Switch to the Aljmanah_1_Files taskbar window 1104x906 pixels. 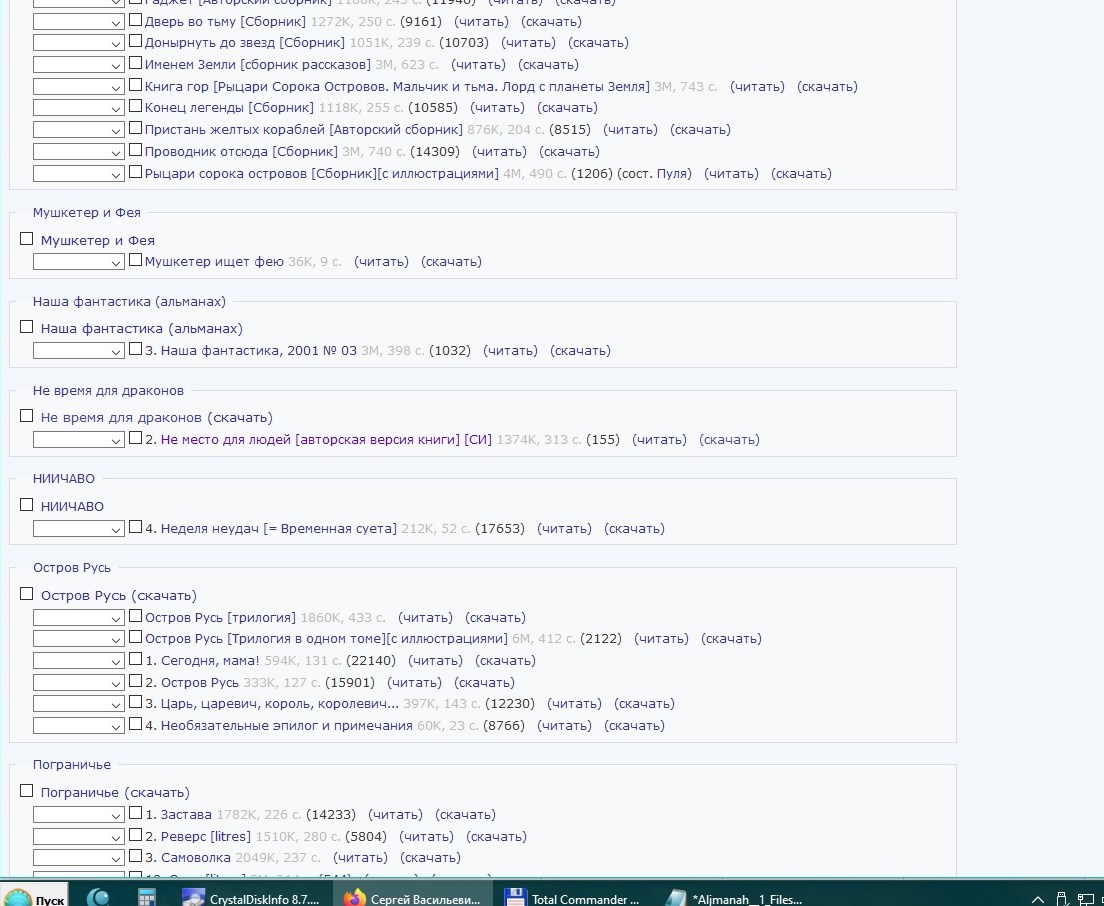pyautogui.click(x=735, y=898)
